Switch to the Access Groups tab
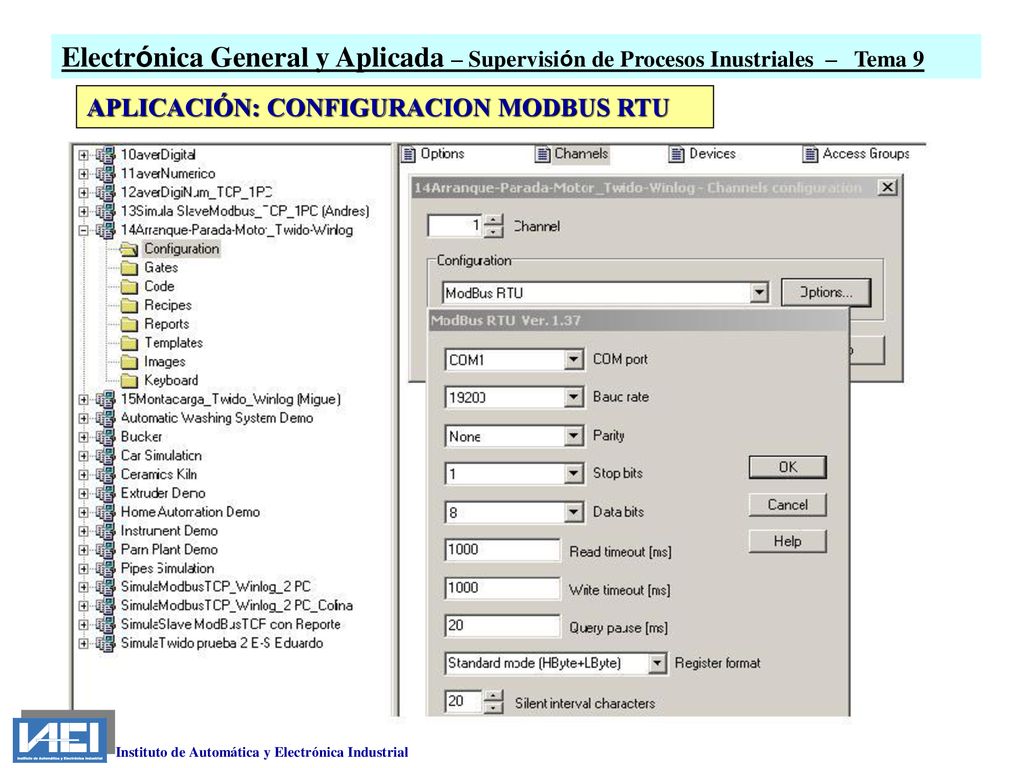1024x768 pixels. click(x=856, y=154)
